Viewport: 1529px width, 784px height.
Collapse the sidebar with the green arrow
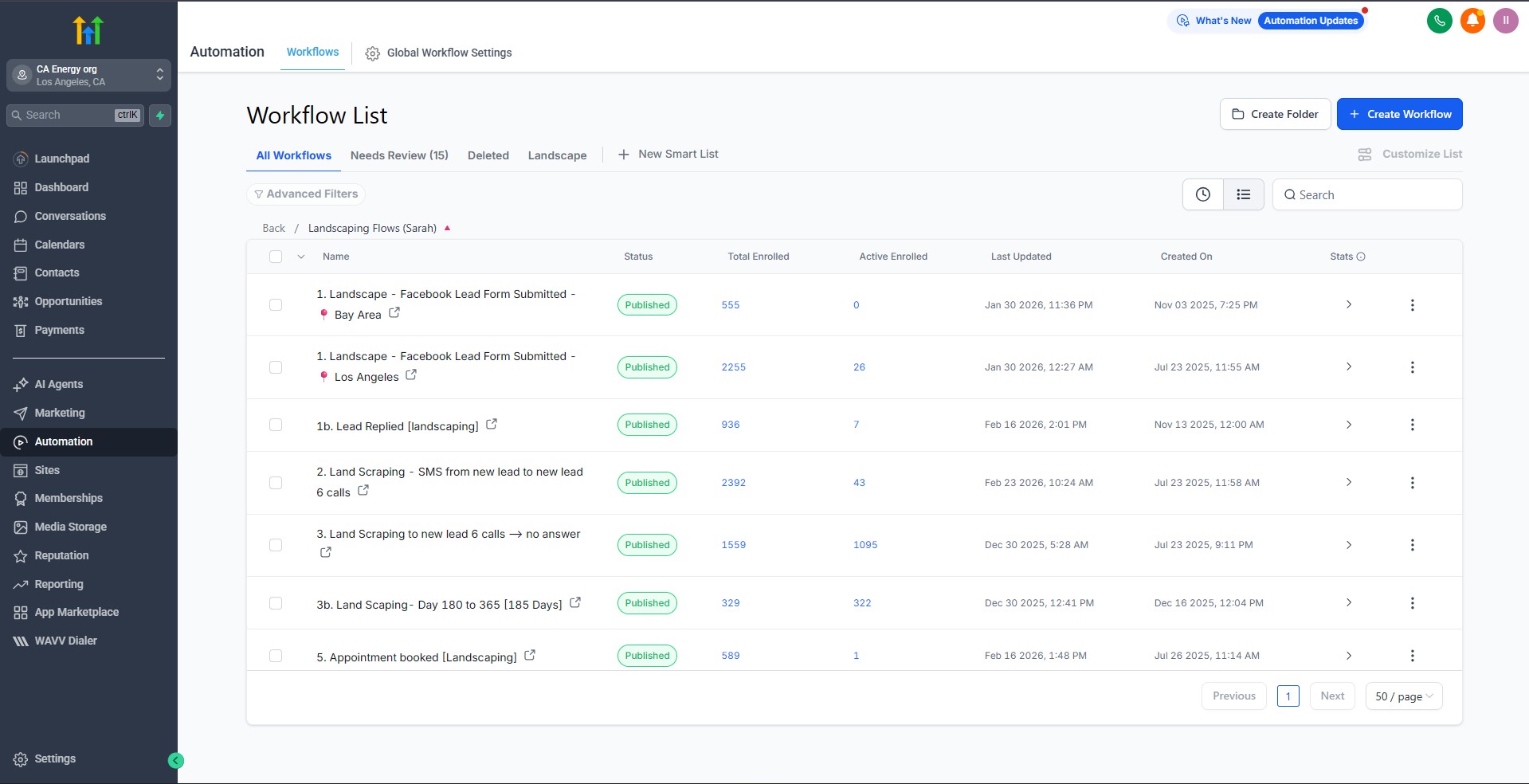click(176, 761)
